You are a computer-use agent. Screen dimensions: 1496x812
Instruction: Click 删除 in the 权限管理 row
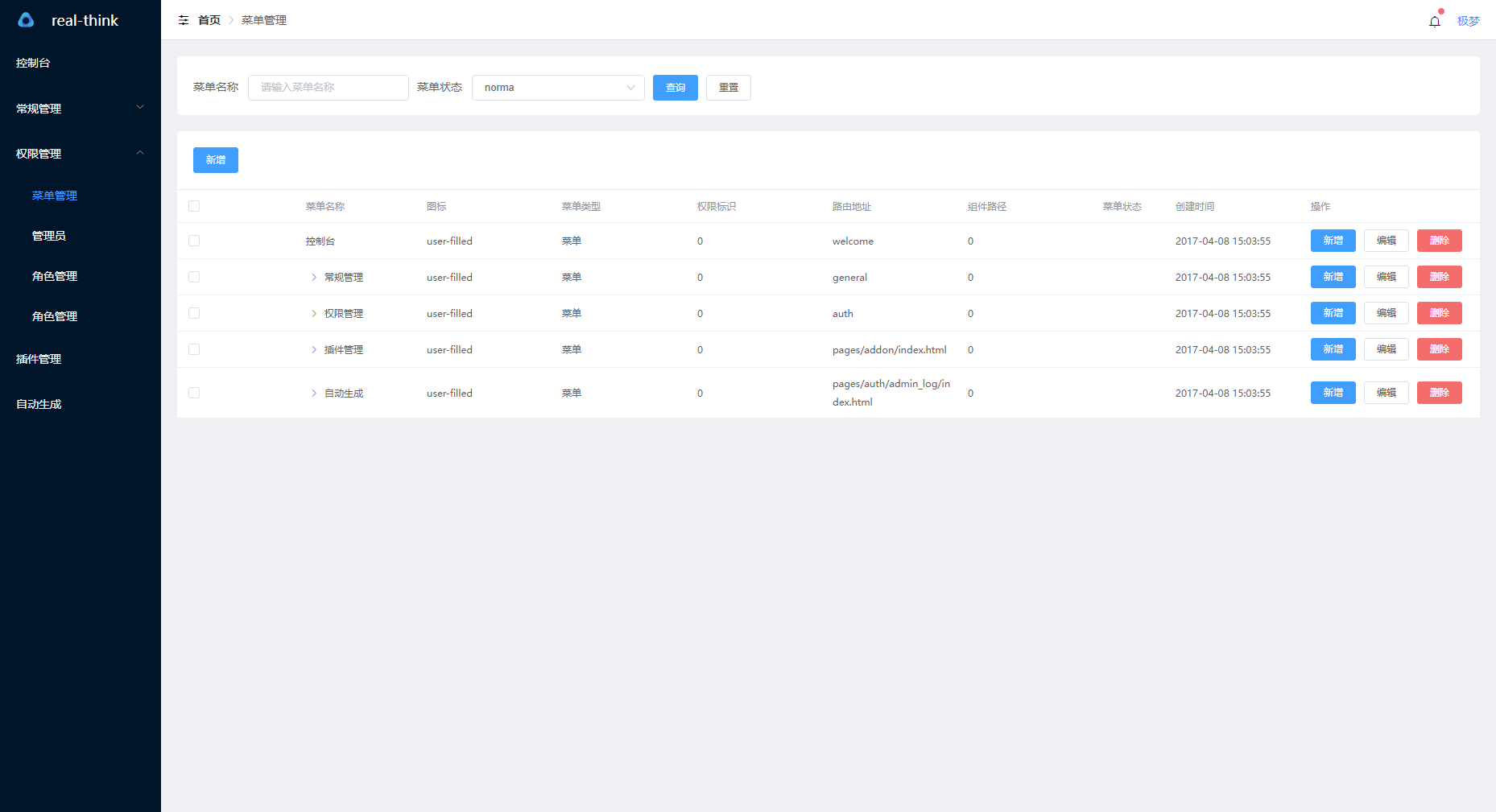[1440, 313]
